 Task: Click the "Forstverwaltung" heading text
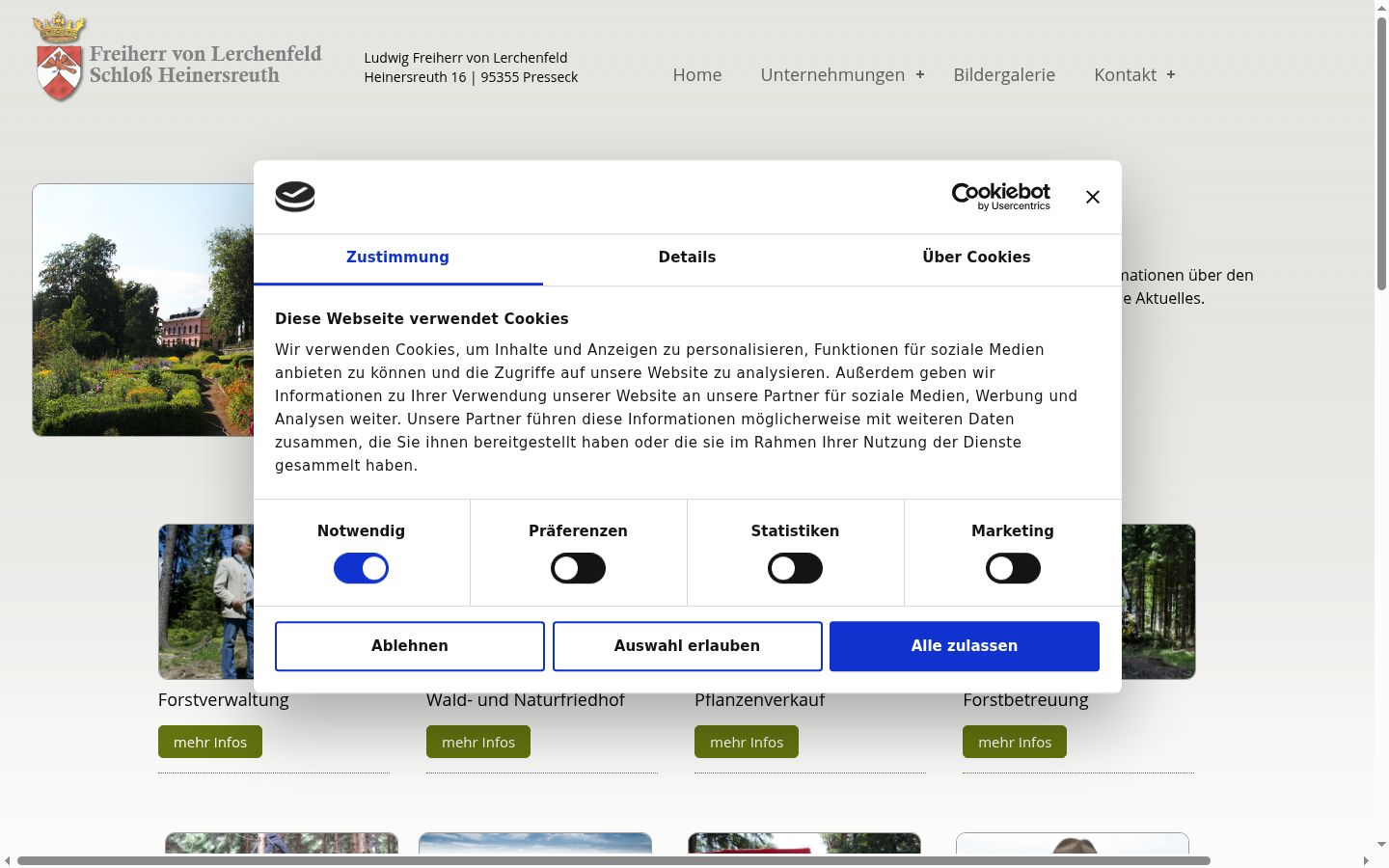click(x=224, y=700)
